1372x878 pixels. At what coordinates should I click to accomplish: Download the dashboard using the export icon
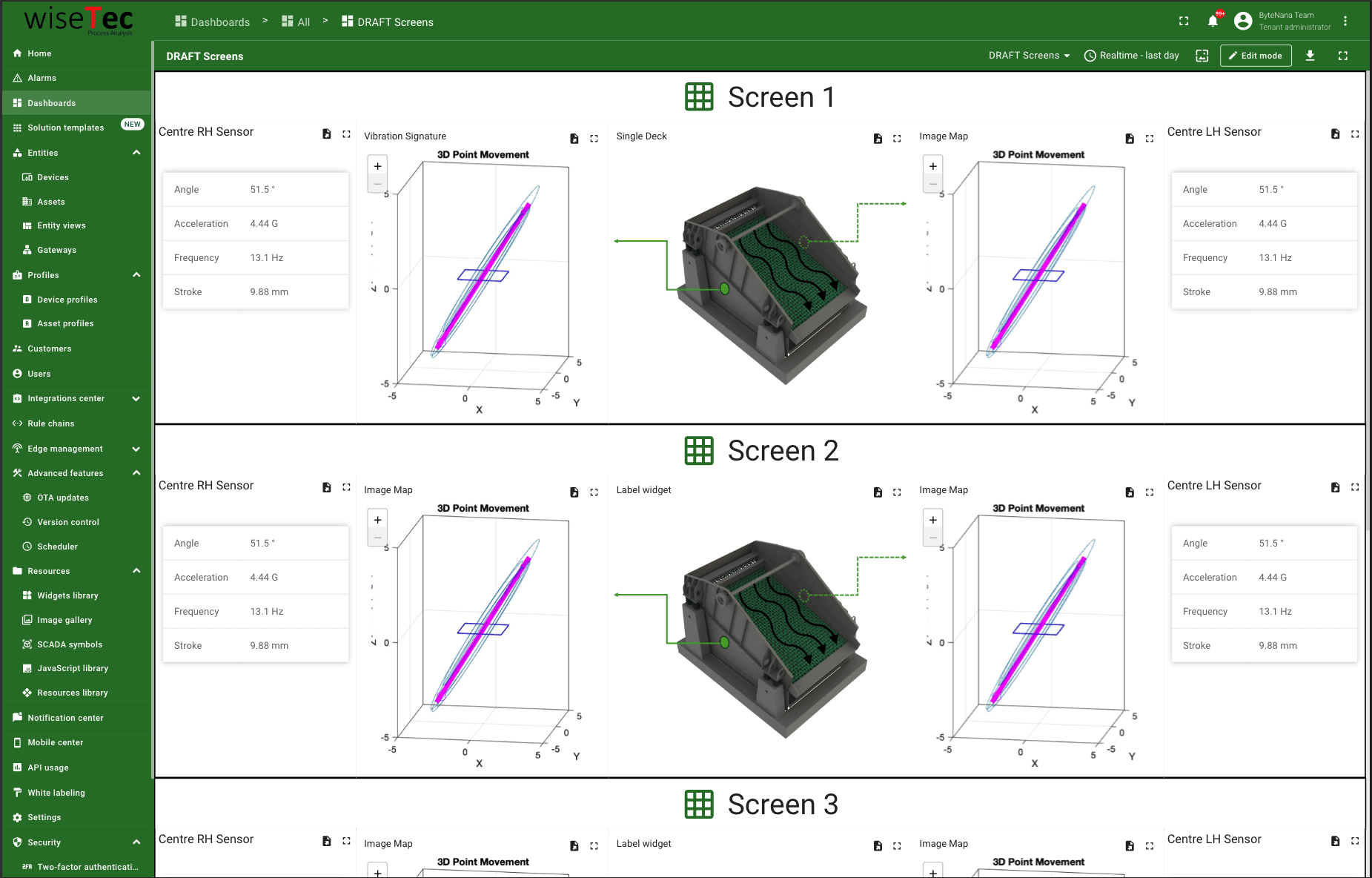[1310, 56]
